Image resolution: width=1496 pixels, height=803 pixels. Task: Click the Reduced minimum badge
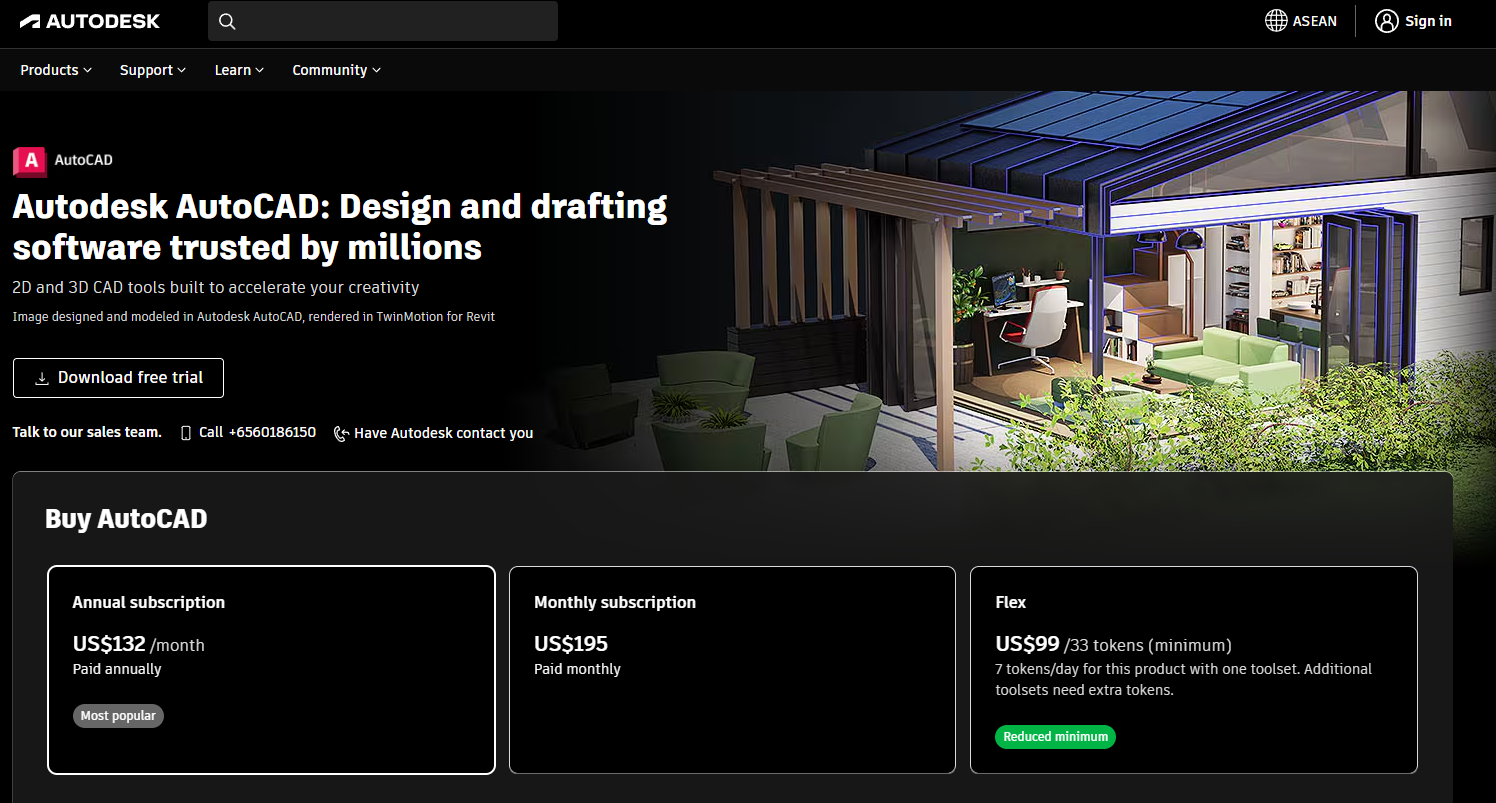[x=1055, y=737]
